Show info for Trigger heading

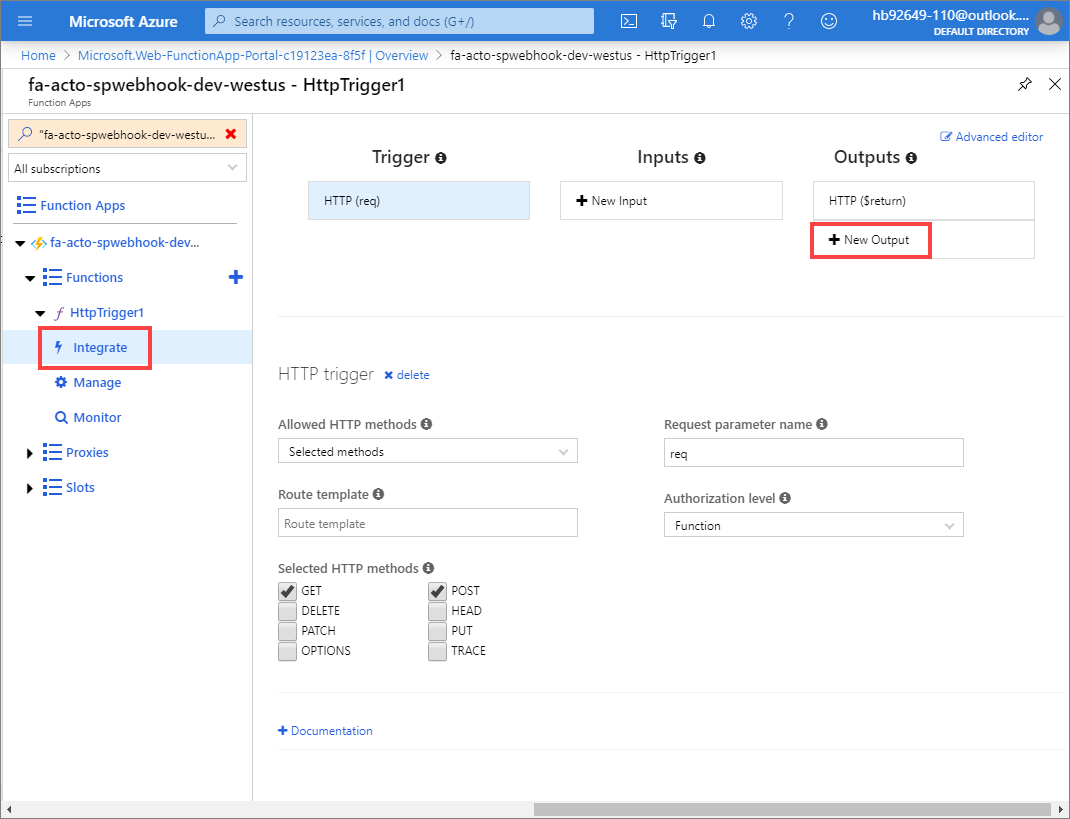click(x=441, y=158)
